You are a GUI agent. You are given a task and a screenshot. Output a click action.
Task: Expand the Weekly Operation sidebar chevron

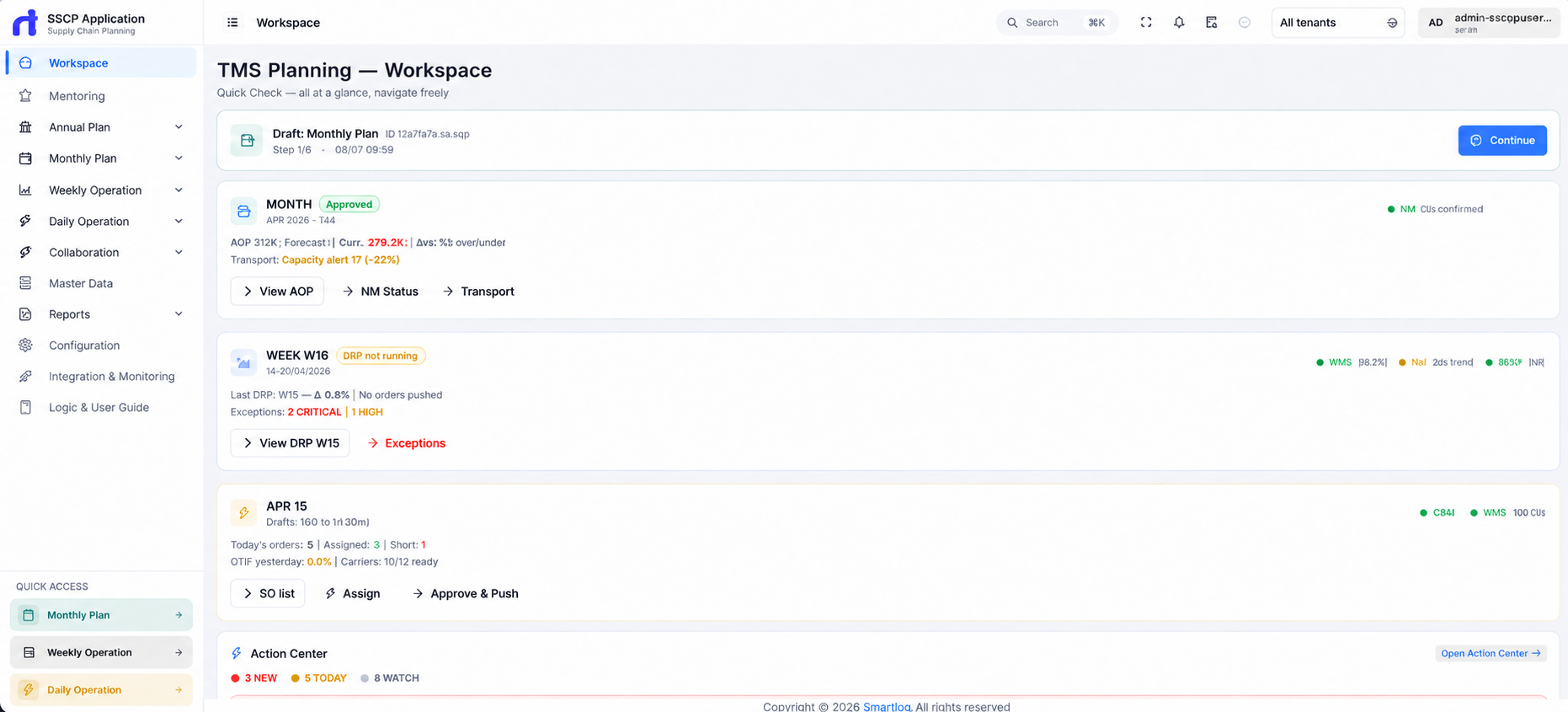point(179,190)
